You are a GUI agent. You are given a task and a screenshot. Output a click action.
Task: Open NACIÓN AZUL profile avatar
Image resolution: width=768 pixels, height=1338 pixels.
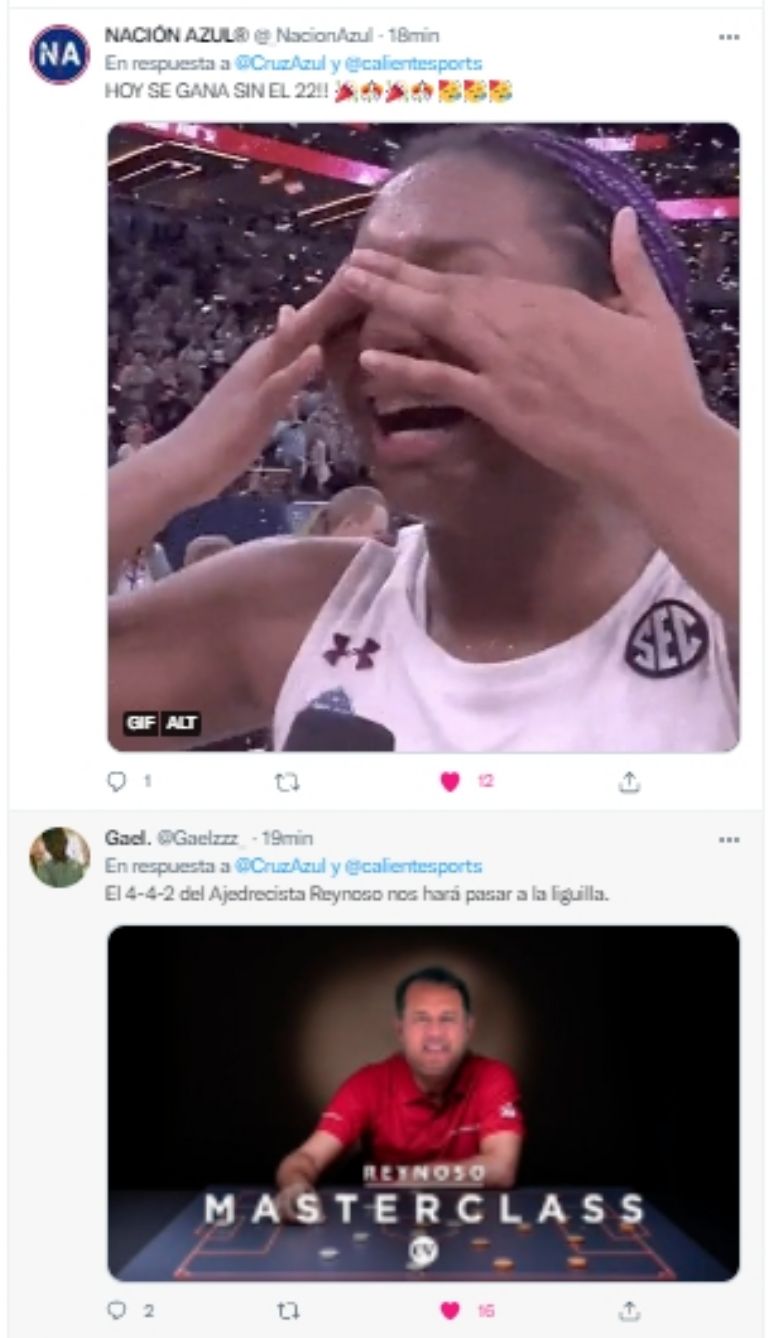coord(59,55)
